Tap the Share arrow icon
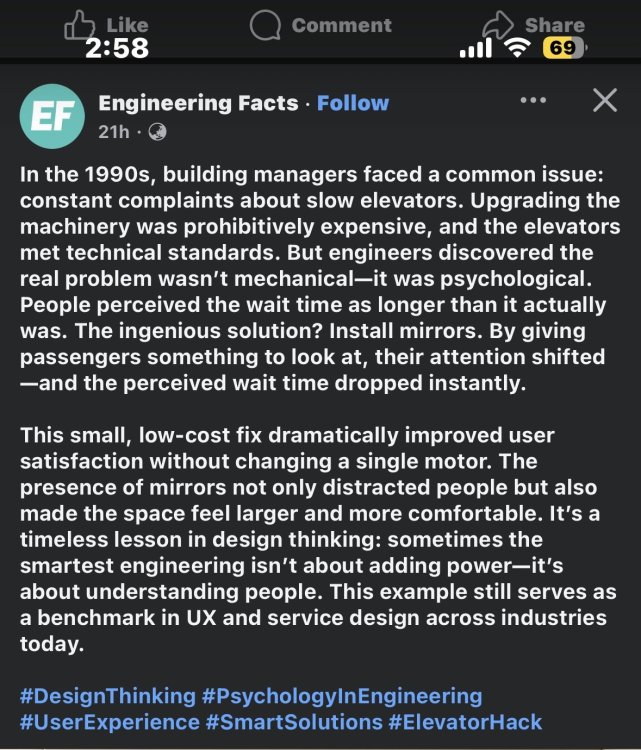 pos(496,25)
